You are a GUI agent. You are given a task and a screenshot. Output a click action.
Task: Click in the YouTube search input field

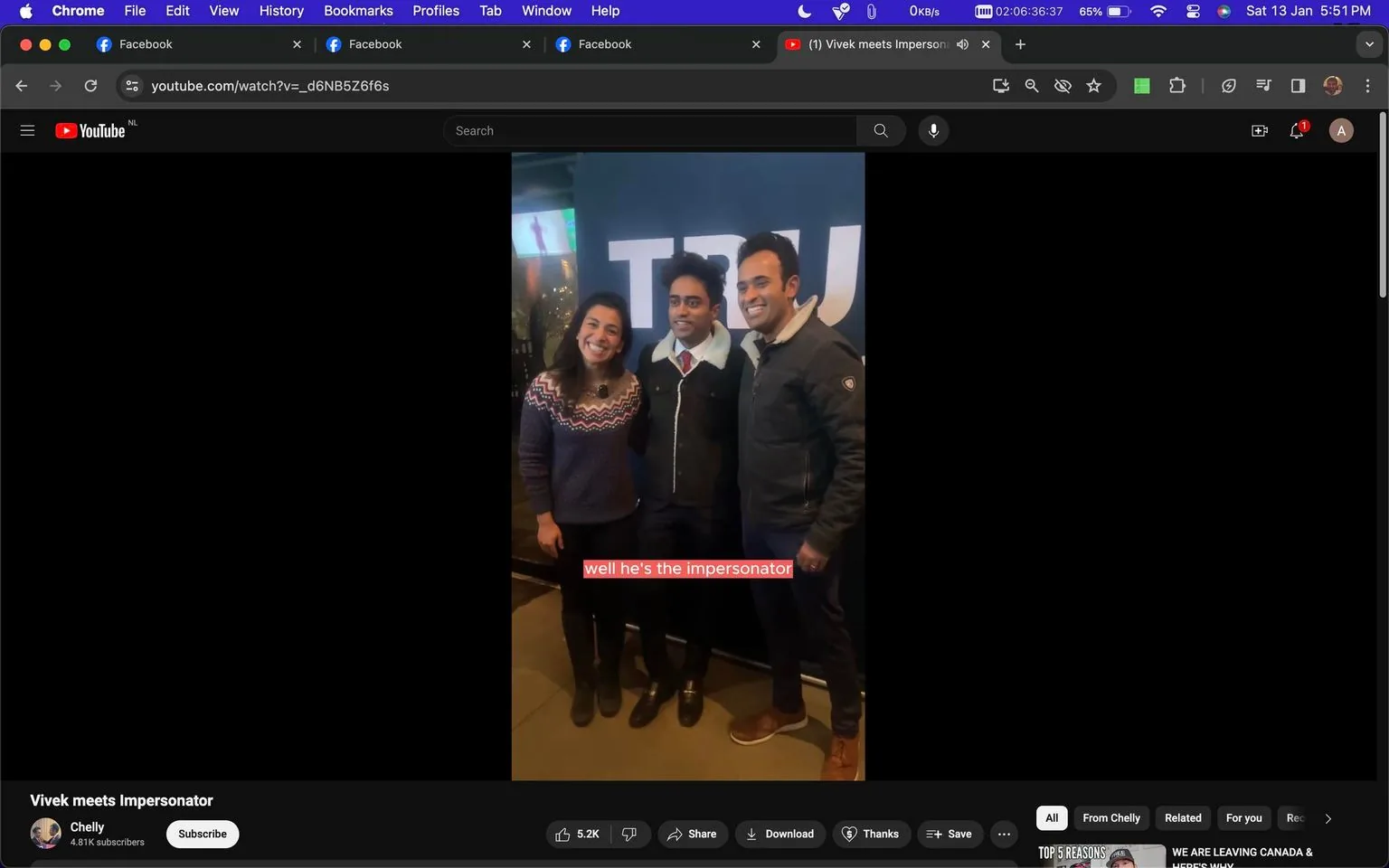click(x=649, y=129)
